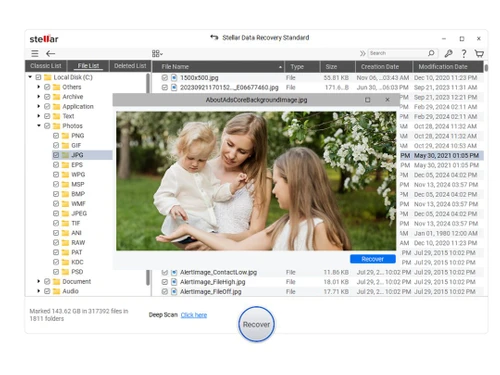Viewport: 500px width, 375px height.
Task: Toggle the Local Disk (C) checkbox
Action: coord(38,77)
